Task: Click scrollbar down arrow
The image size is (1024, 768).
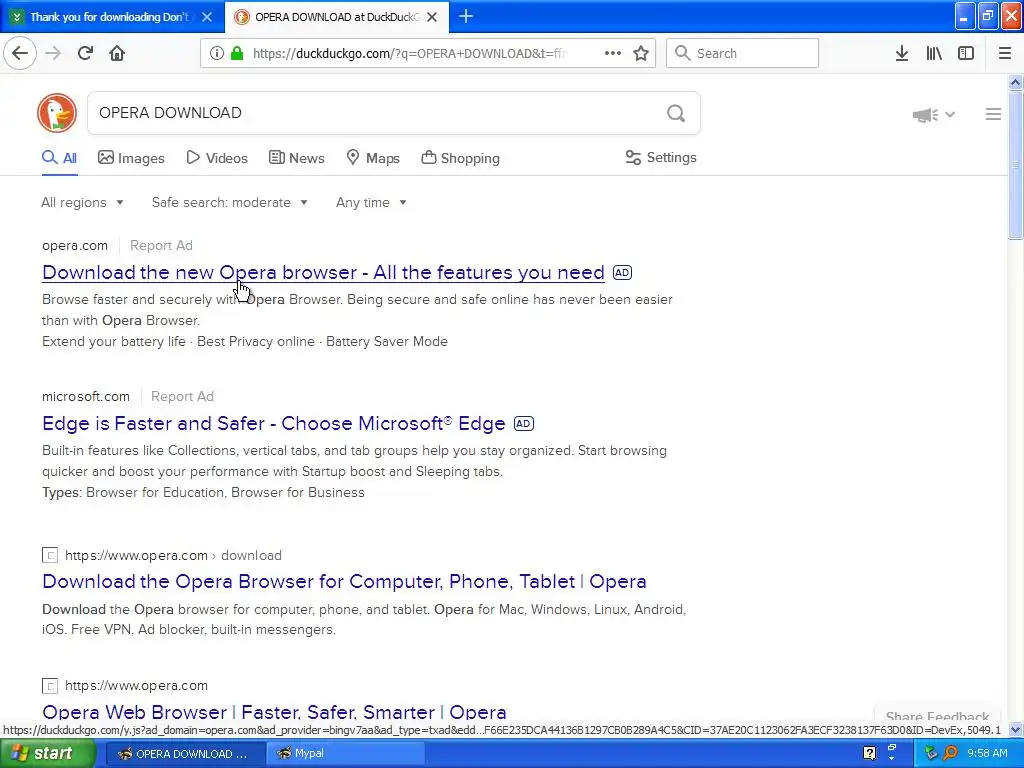Action: click(1015, 729)
